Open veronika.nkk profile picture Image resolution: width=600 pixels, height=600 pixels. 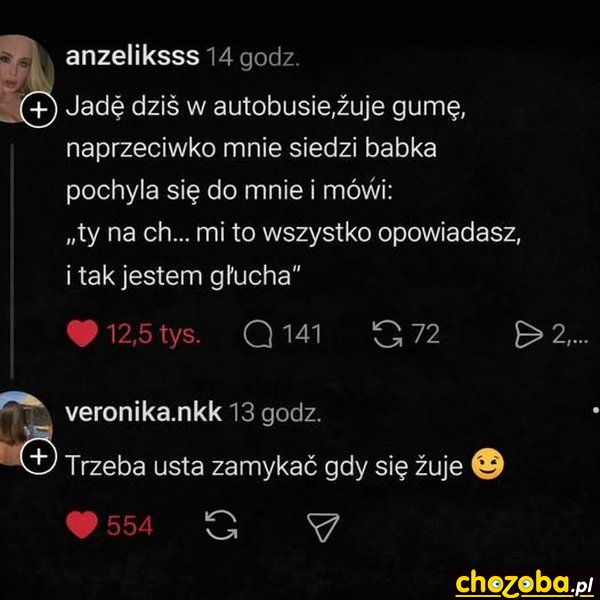(23, 425)
